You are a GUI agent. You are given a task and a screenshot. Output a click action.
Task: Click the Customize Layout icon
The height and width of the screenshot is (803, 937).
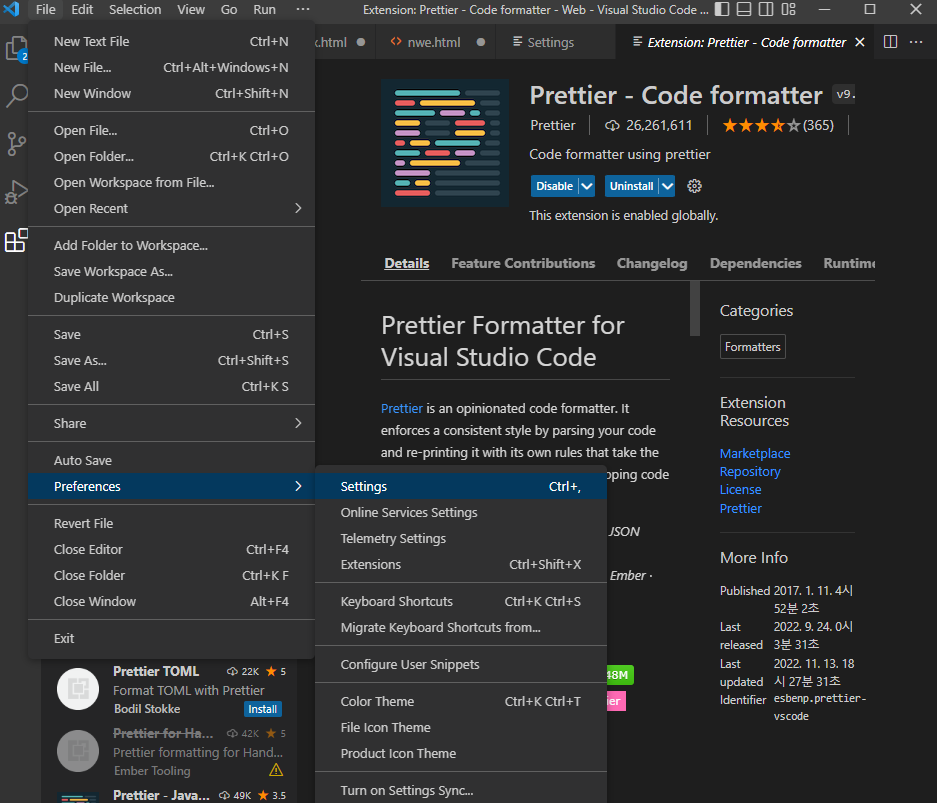click(789, 9)
